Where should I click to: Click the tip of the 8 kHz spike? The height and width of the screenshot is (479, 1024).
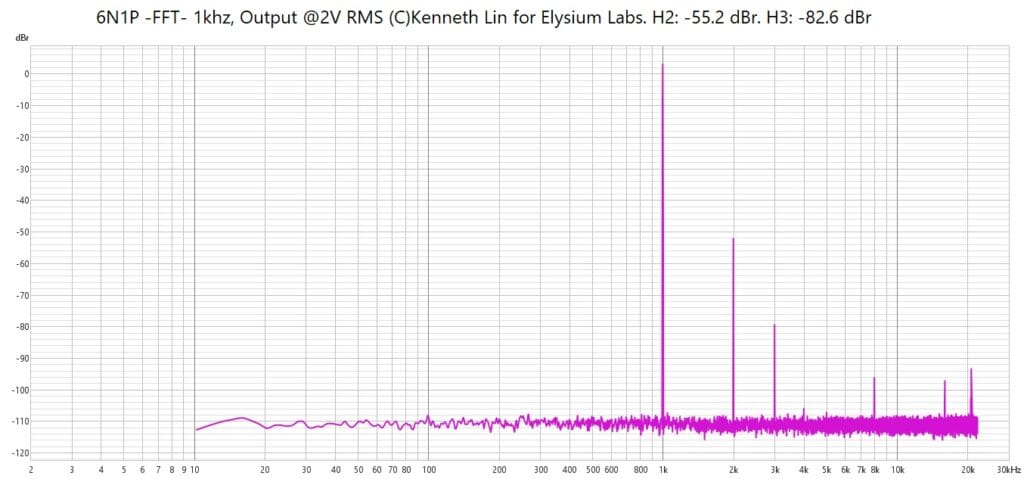[x=874, y=378]
